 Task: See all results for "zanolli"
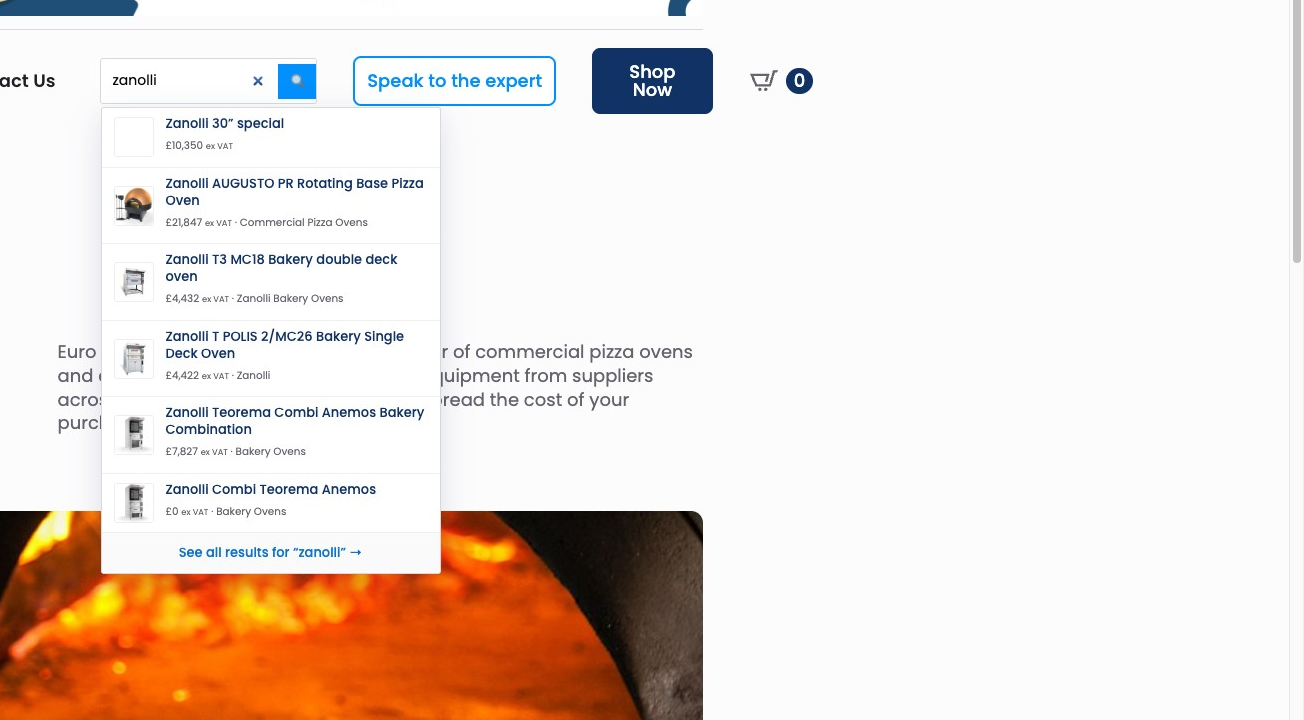pyautogui.click(x=270, y=553)
